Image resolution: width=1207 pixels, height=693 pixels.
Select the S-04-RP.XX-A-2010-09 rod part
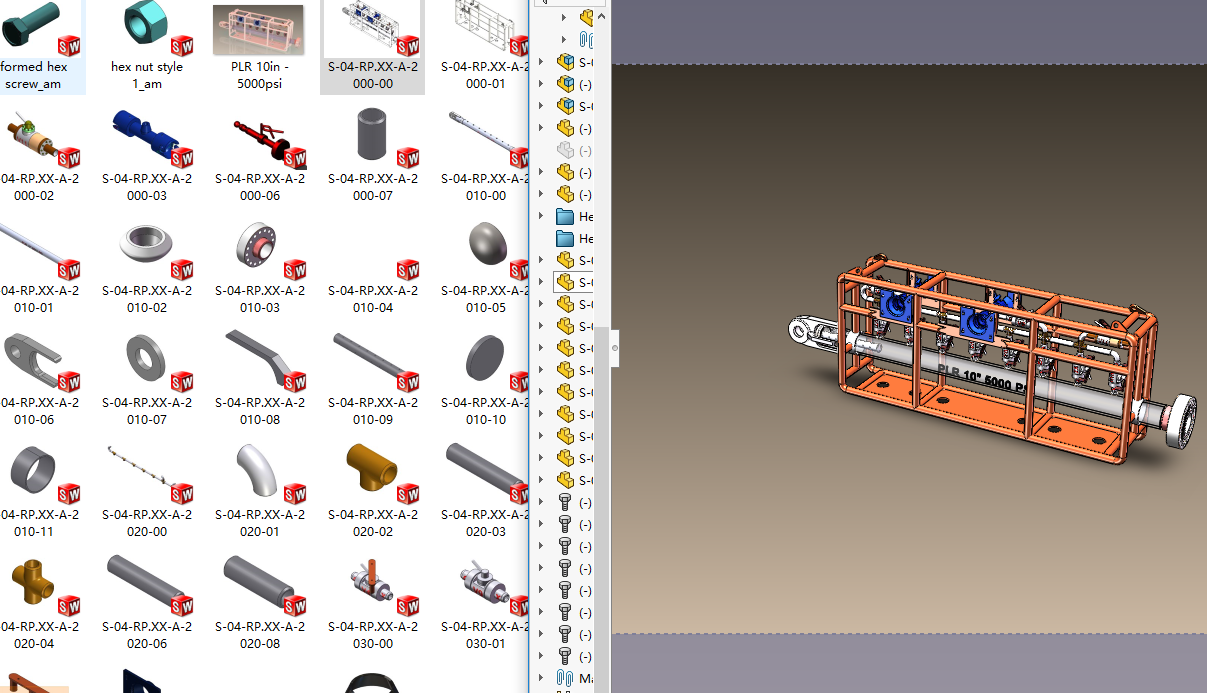373,380
